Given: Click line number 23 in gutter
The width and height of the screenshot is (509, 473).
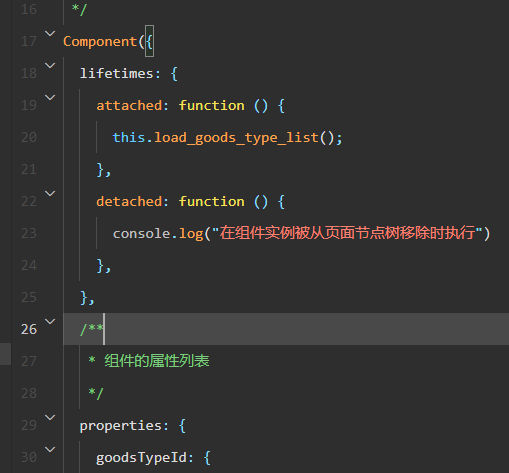Looking at the screenshot, I should [x=29, y=233].
